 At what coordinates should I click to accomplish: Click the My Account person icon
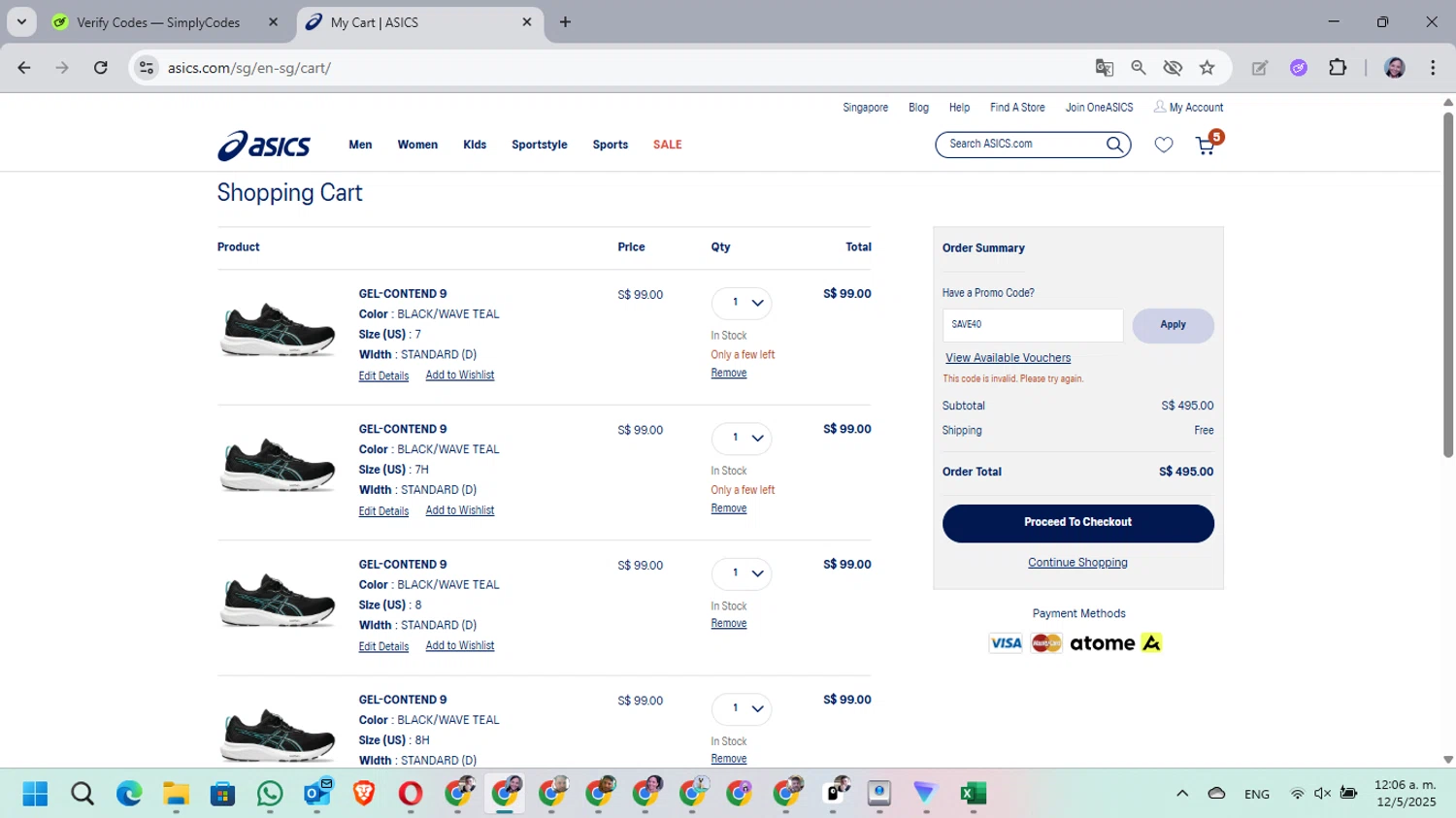coord(1159,107)
